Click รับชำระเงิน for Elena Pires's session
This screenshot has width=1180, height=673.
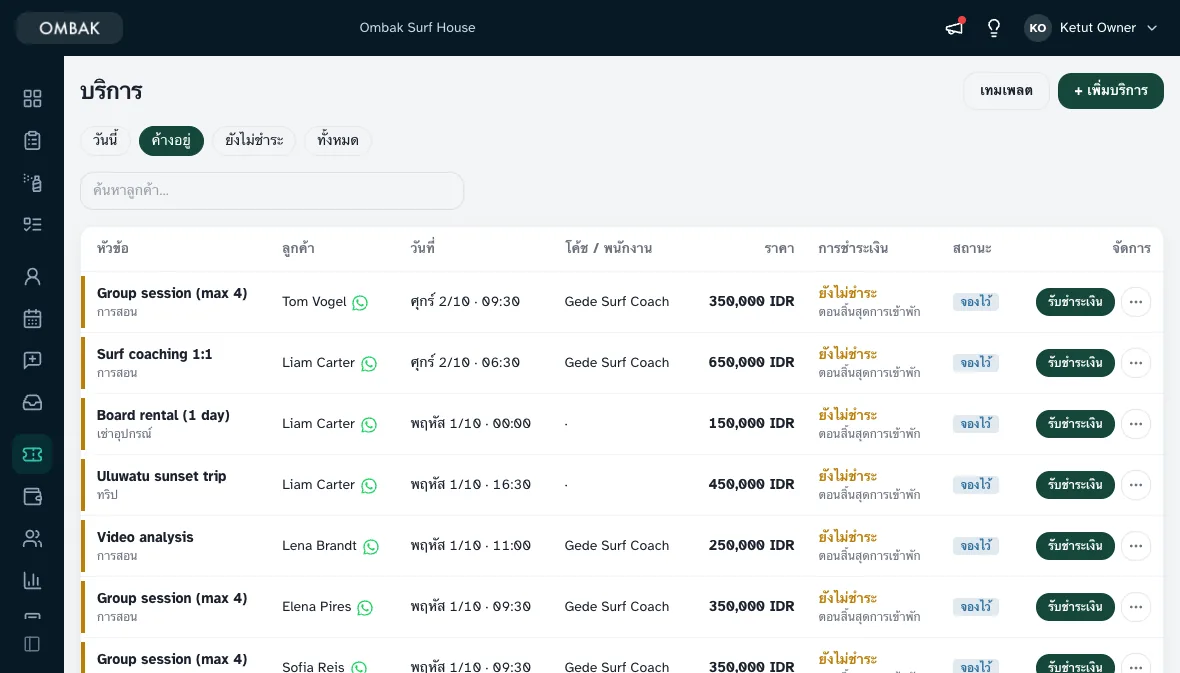tap(1075, 607)
